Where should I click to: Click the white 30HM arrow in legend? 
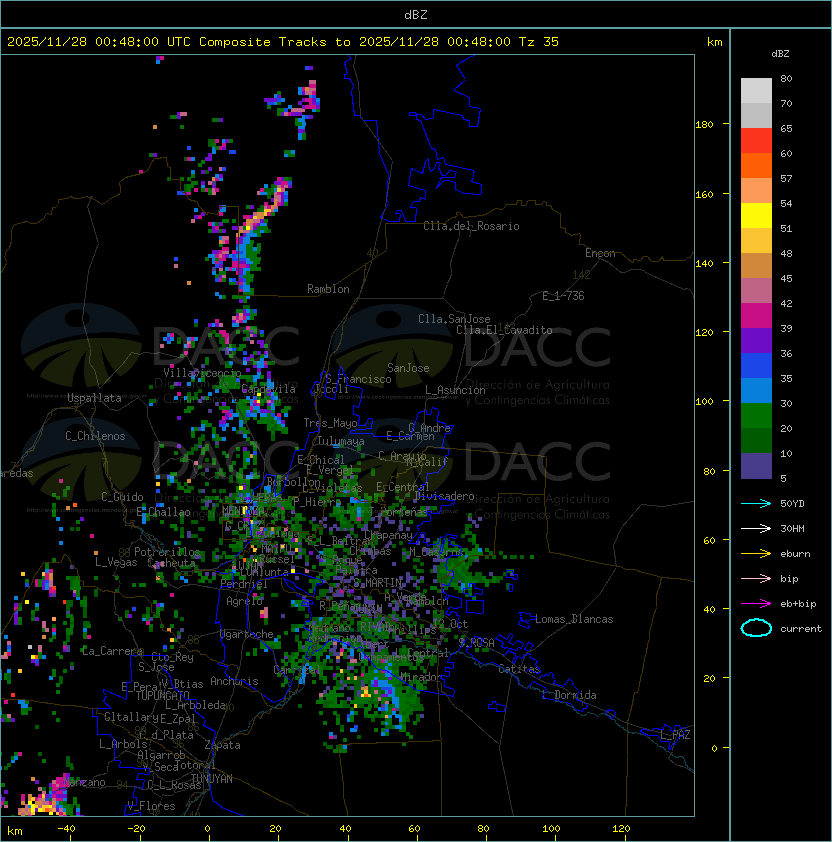pyautogui.click(x=756, y=529)
